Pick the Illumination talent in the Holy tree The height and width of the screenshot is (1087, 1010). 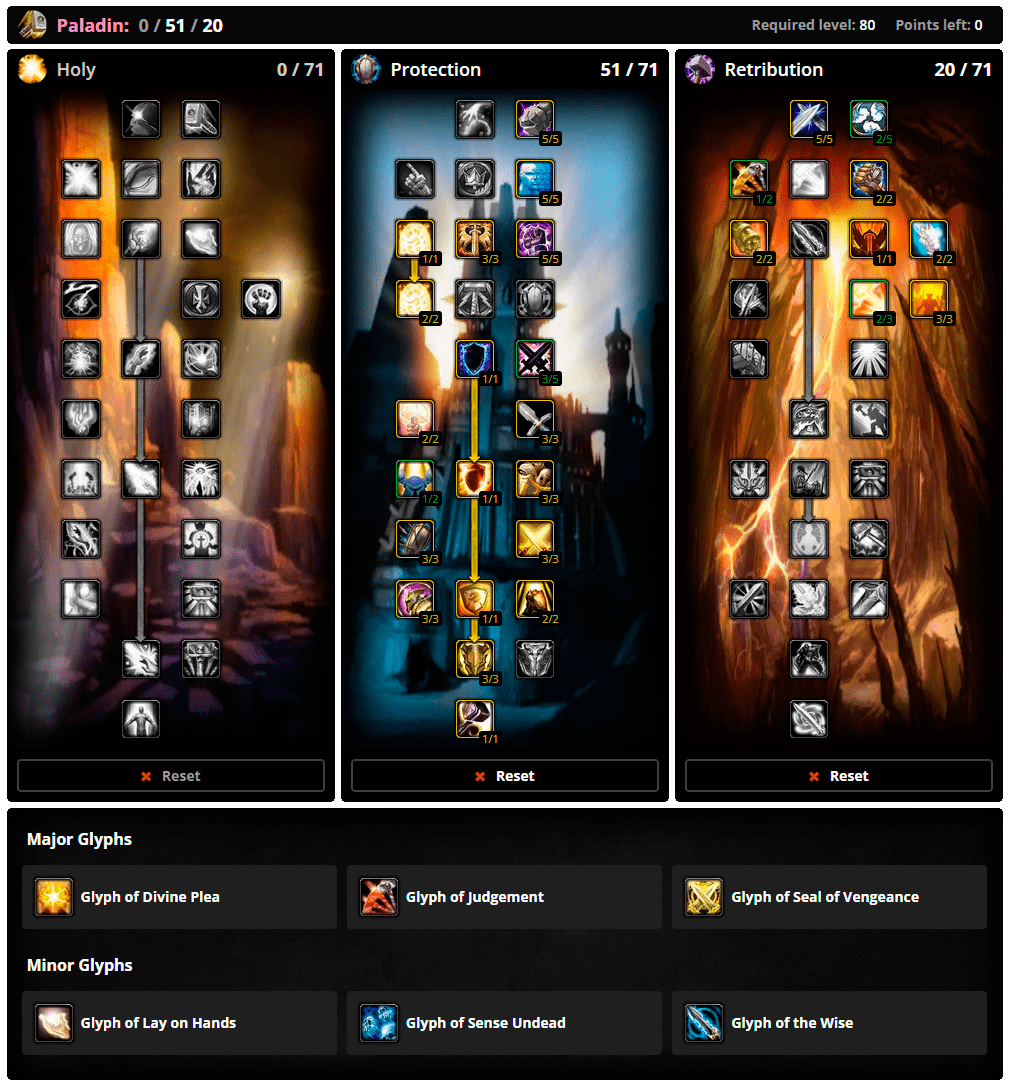(x=141, y=239)
